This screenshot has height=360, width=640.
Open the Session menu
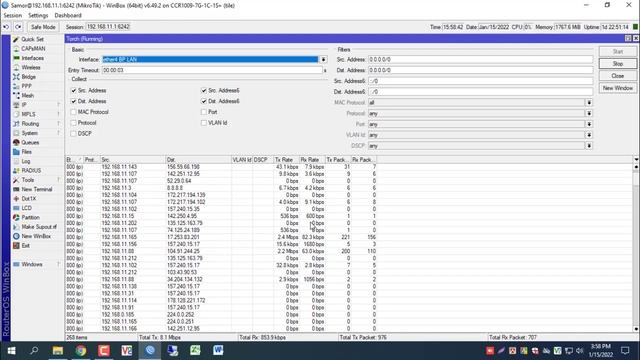[x=13, y=16]
